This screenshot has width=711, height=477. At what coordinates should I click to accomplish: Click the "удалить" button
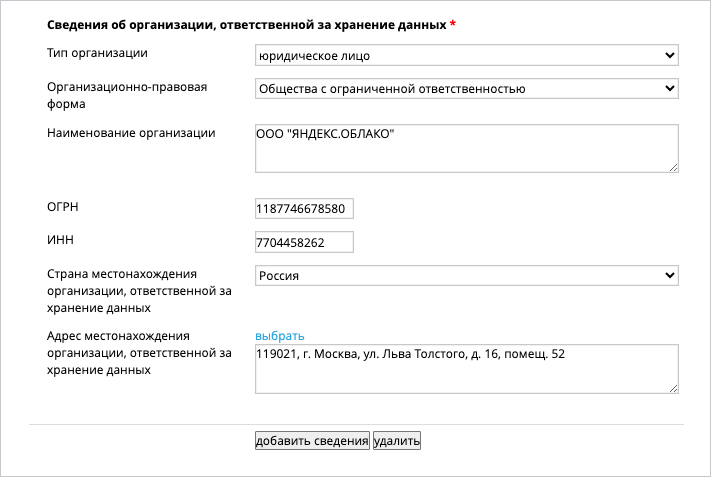pyautogui.click(x=397, y=441)
